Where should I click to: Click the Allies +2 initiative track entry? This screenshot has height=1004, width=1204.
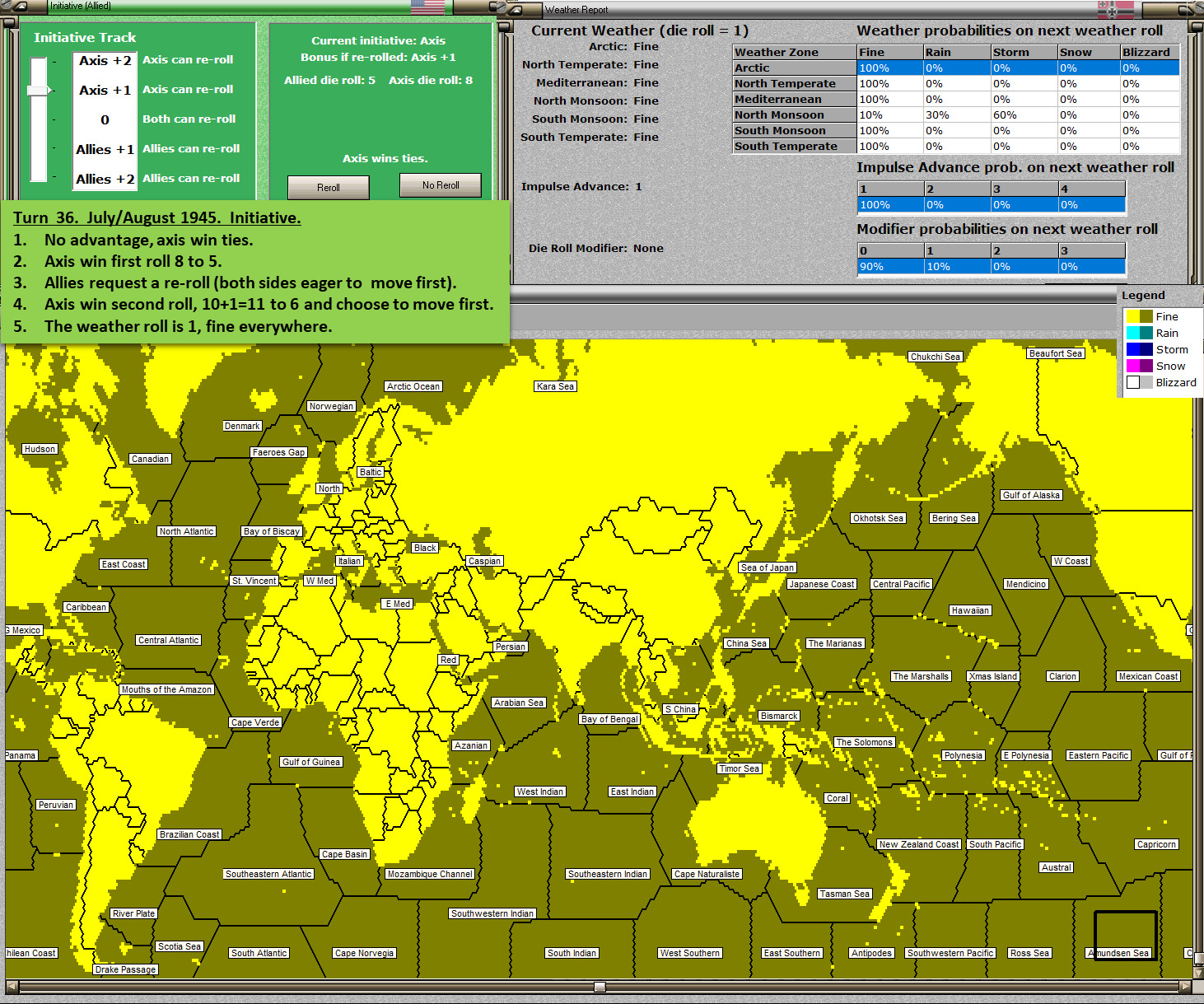(105, 179)
